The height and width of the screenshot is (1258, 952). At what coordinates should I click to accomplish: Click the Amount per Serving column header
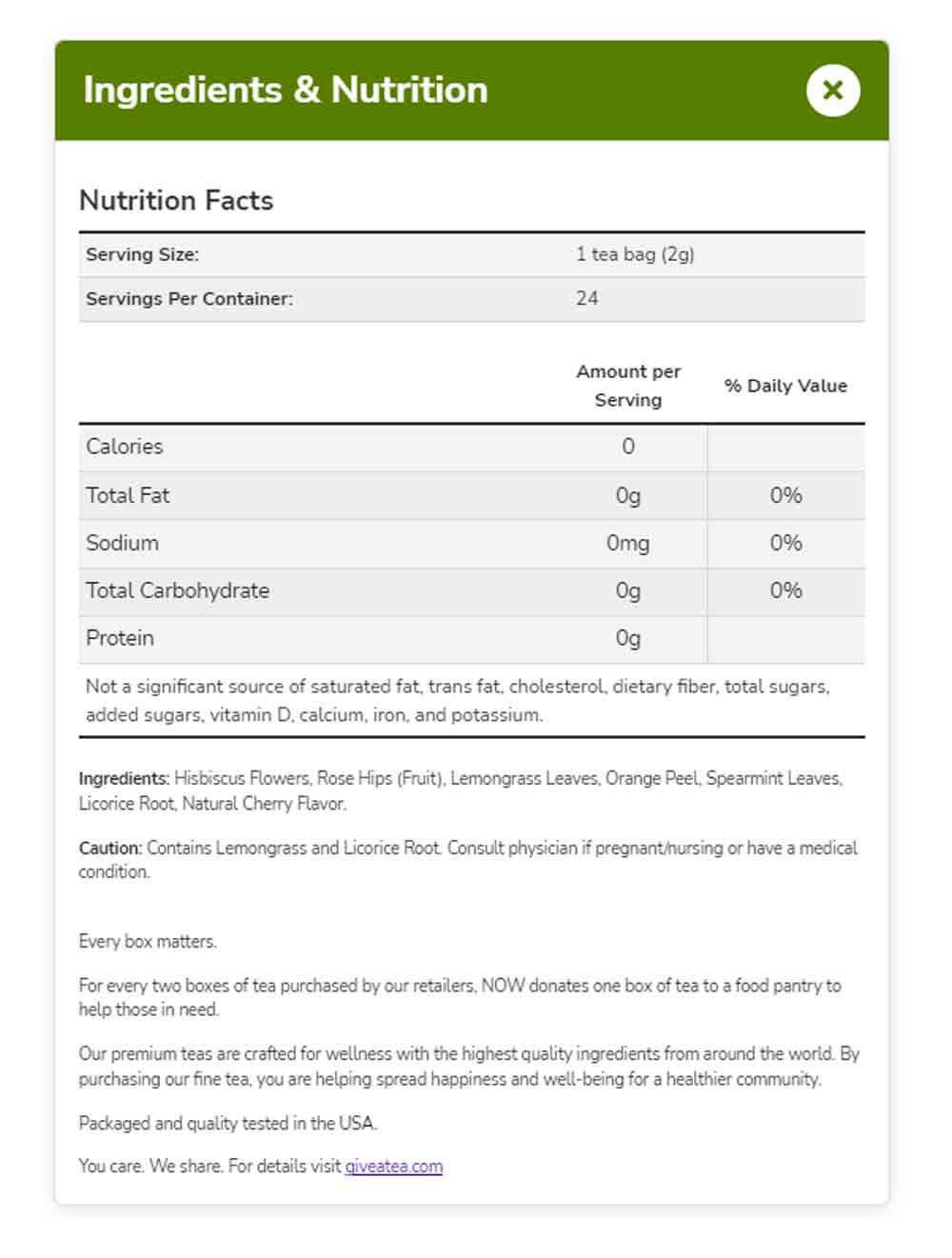pos(628,386)
